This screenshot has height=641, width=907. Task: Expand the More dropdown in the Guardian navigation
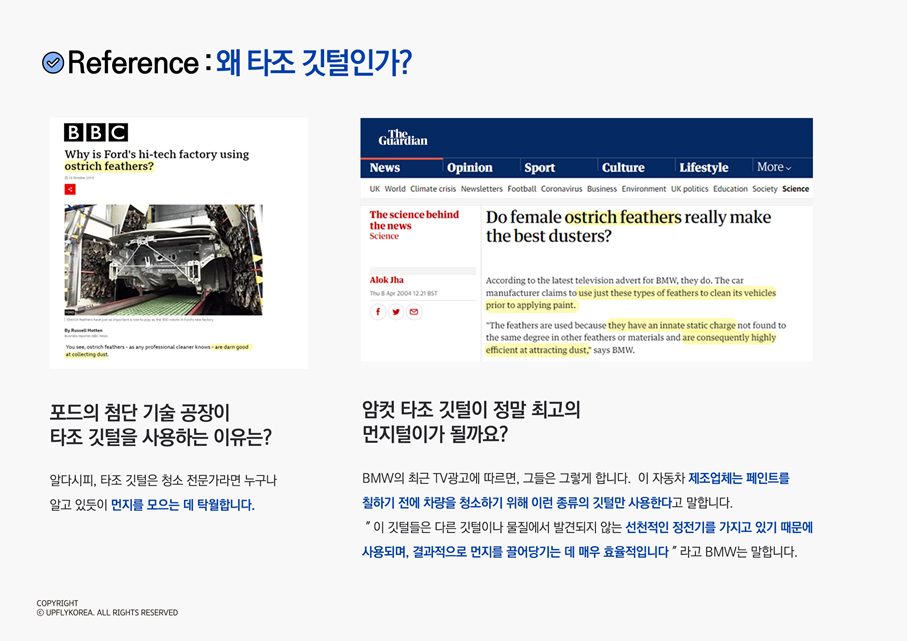tap(772, 167)
